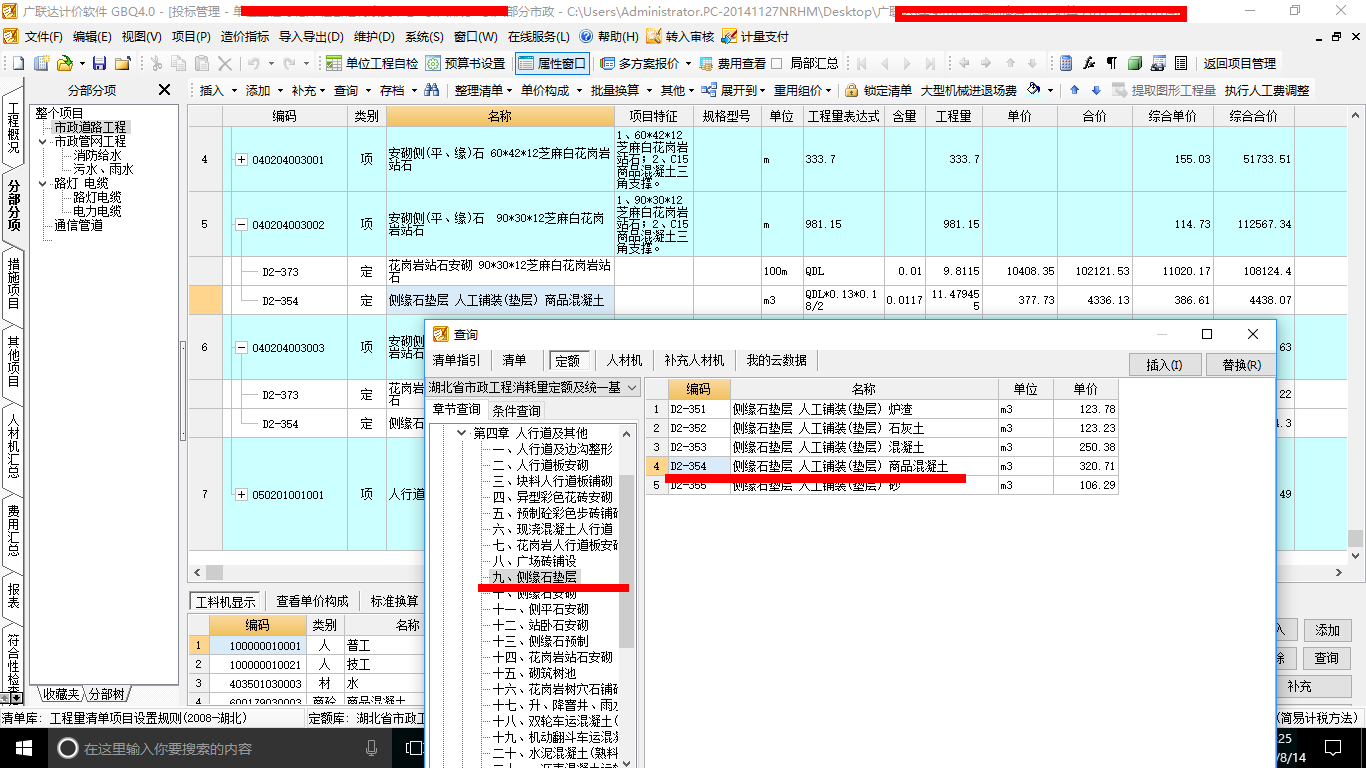The image size is (1366, 768).
Task: Click 插入(I) button in 查询 dialog
Action: 1164,365
